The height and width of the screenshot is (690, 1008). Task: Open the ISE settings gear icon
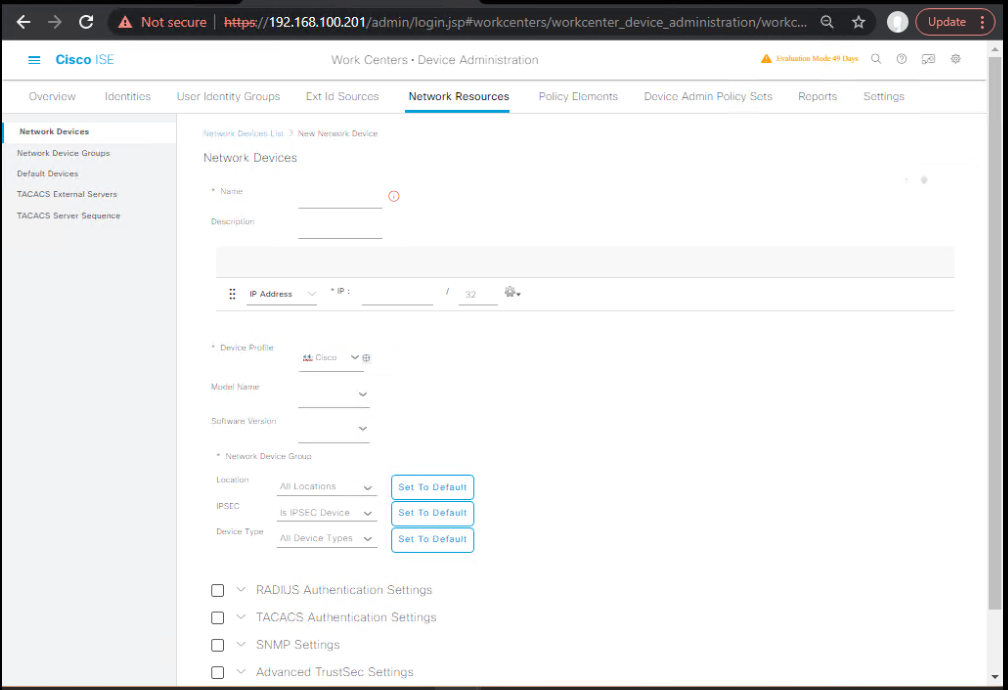(x=956, y=59)
